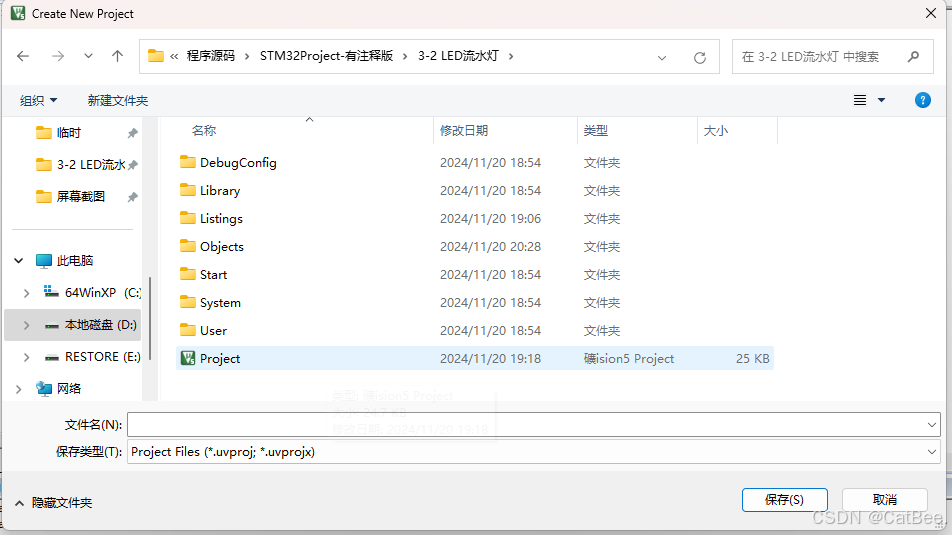Save the project with 保存(S)
The width and height of the screenshot is (952, 535).
coord(784,500)
